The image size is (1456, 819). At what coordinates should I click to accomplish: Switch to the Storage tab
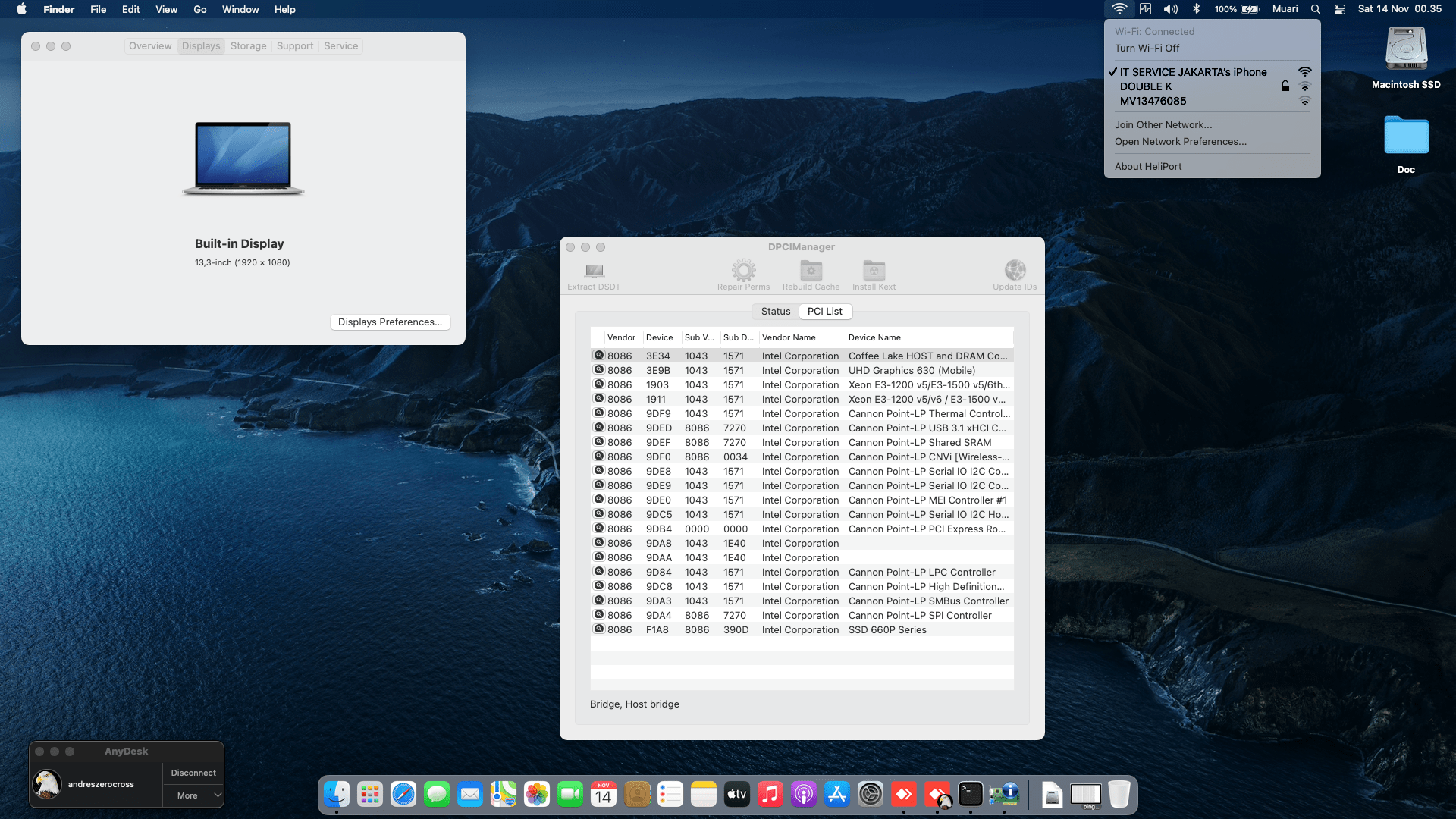click(x=248, y=46)
